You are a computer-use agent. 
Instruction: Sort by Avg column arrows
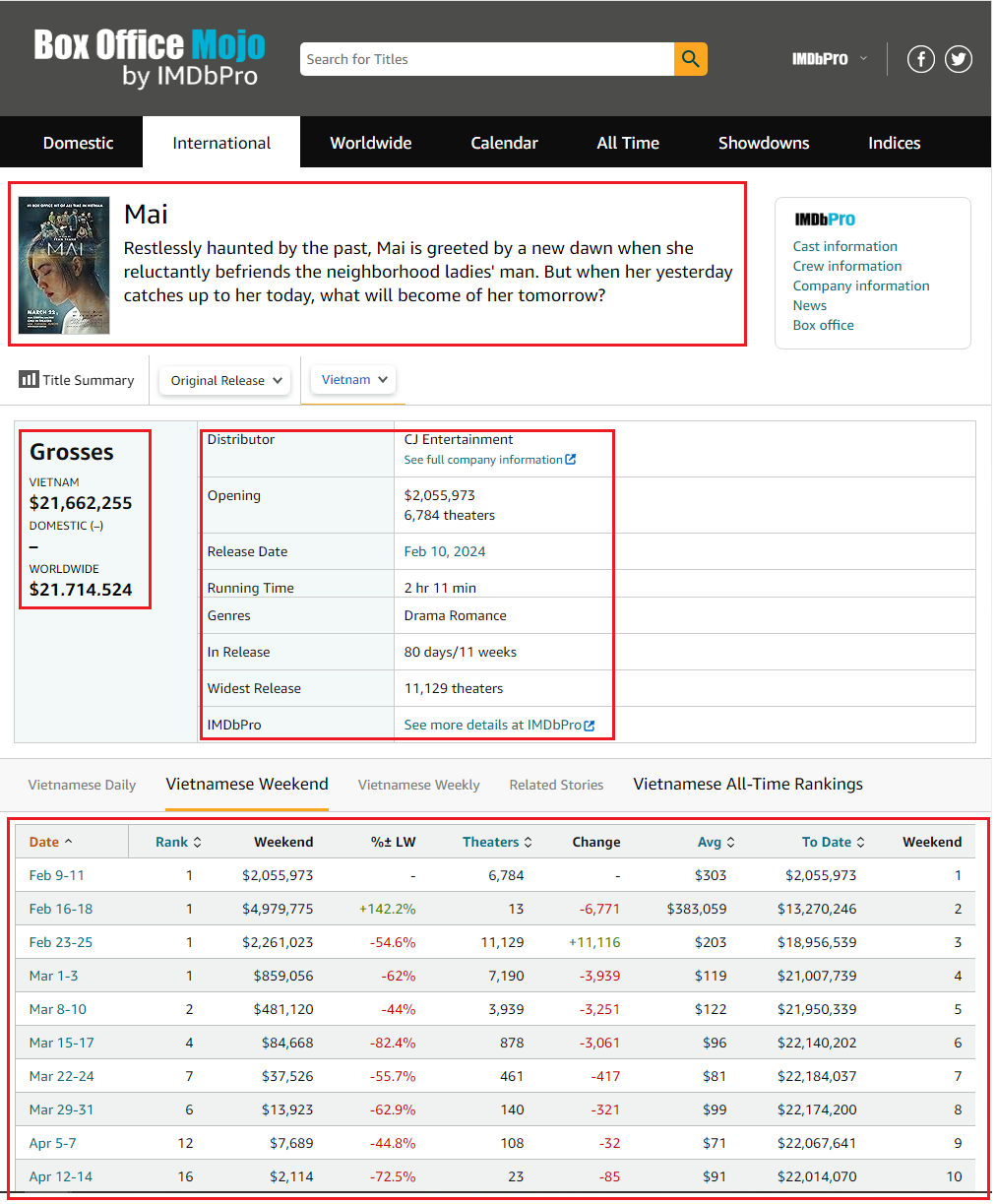tap(730, 842)
